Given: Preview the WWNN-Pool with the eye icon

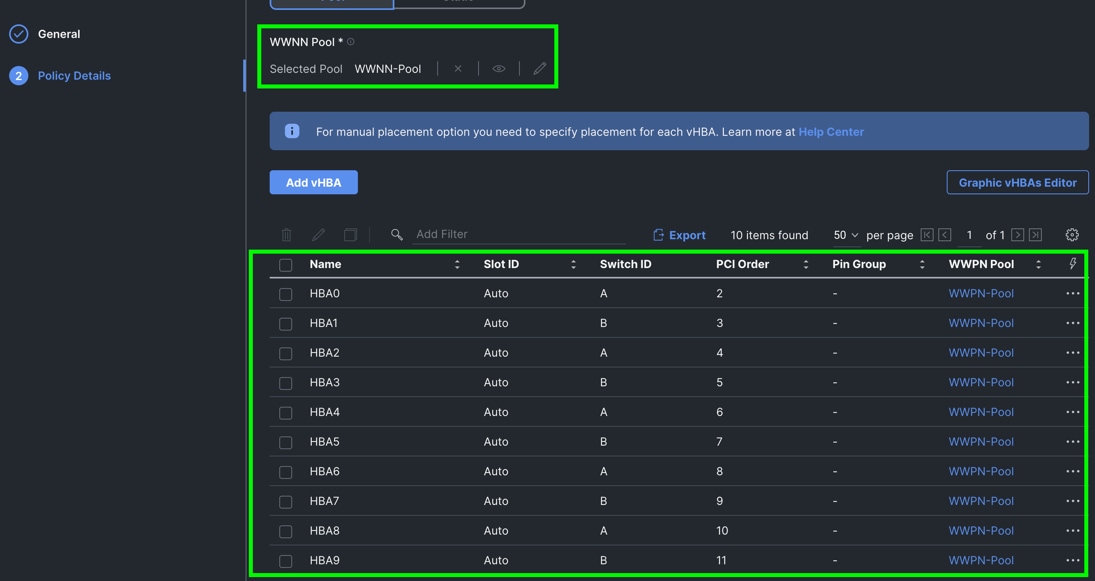Looking at the screenshot, I should tap(499, 69).
